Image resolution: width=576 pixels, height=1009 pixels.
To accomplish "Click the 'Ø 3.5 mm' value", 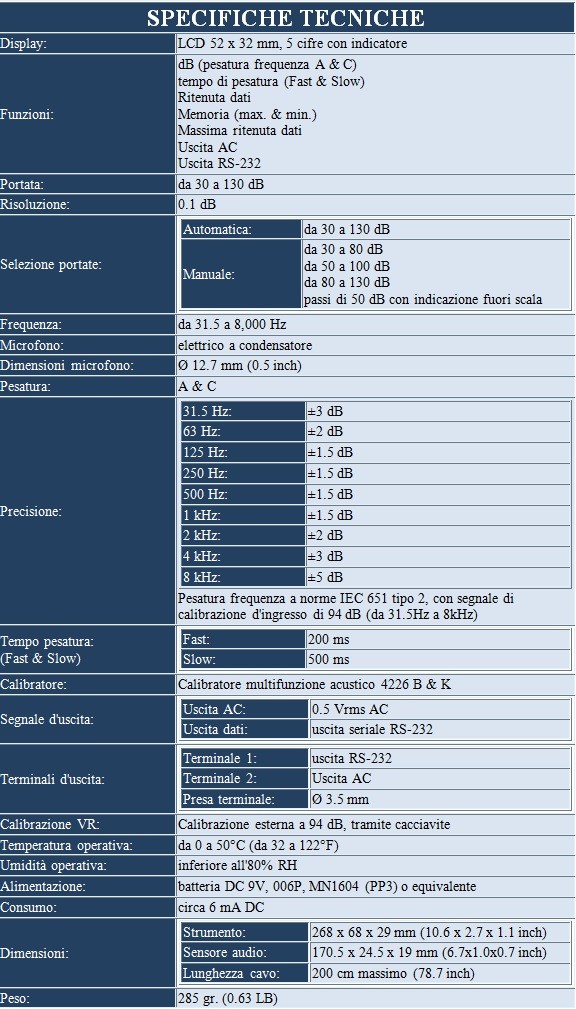I will pyautogui.click(x=340, y=799).
